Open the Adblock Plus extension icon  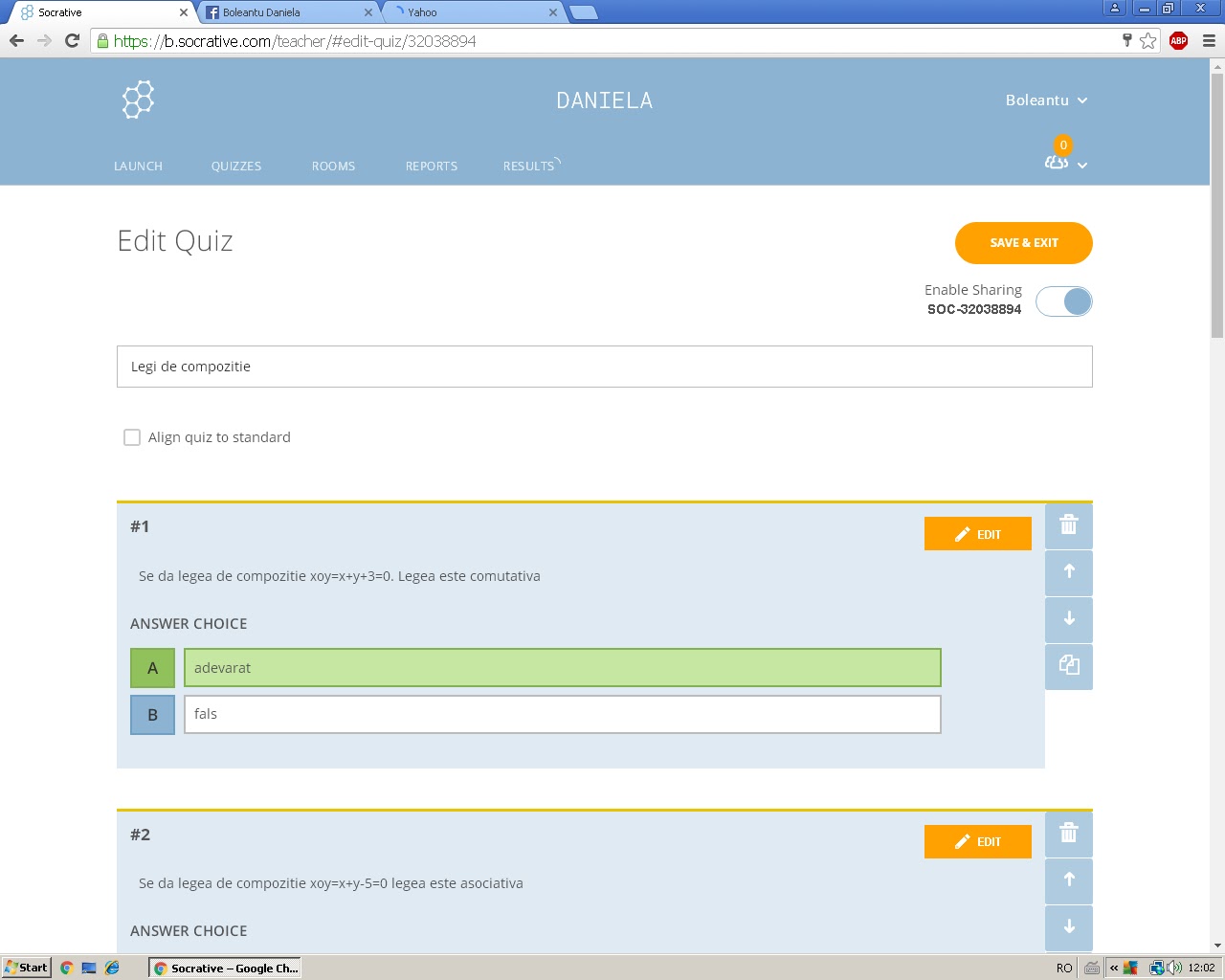coord(1178,40)
